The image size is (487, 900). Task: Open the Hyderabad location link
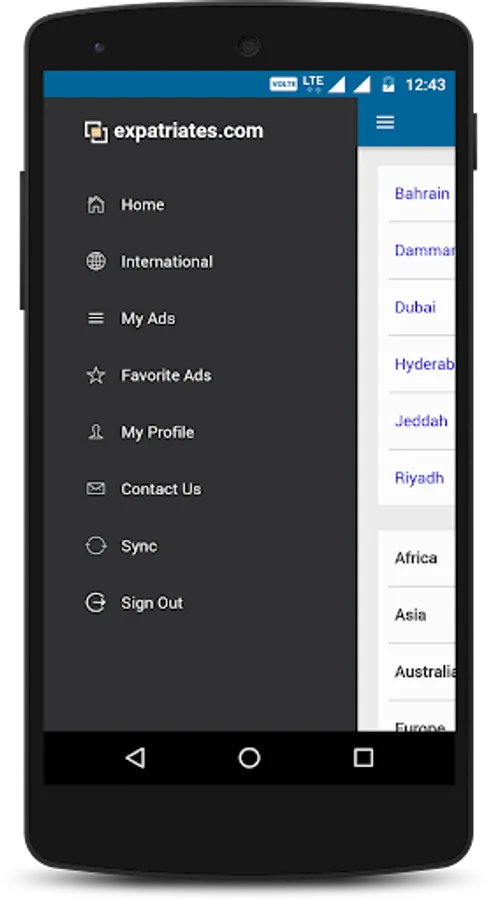pyautogui.click(x=424, y=364)
